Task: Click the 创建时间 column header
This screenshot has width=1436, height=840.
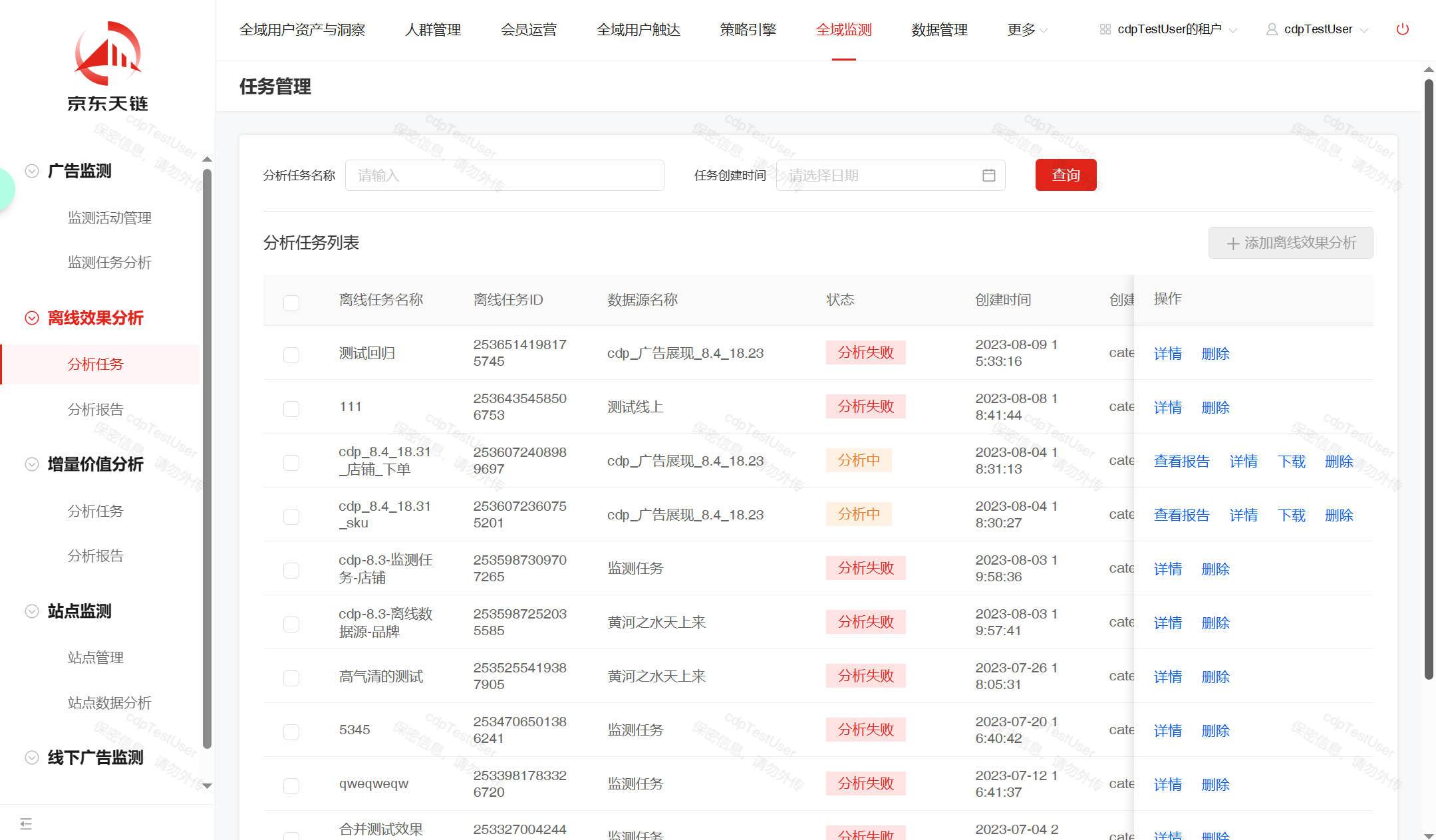Action: click(1003, 300)
